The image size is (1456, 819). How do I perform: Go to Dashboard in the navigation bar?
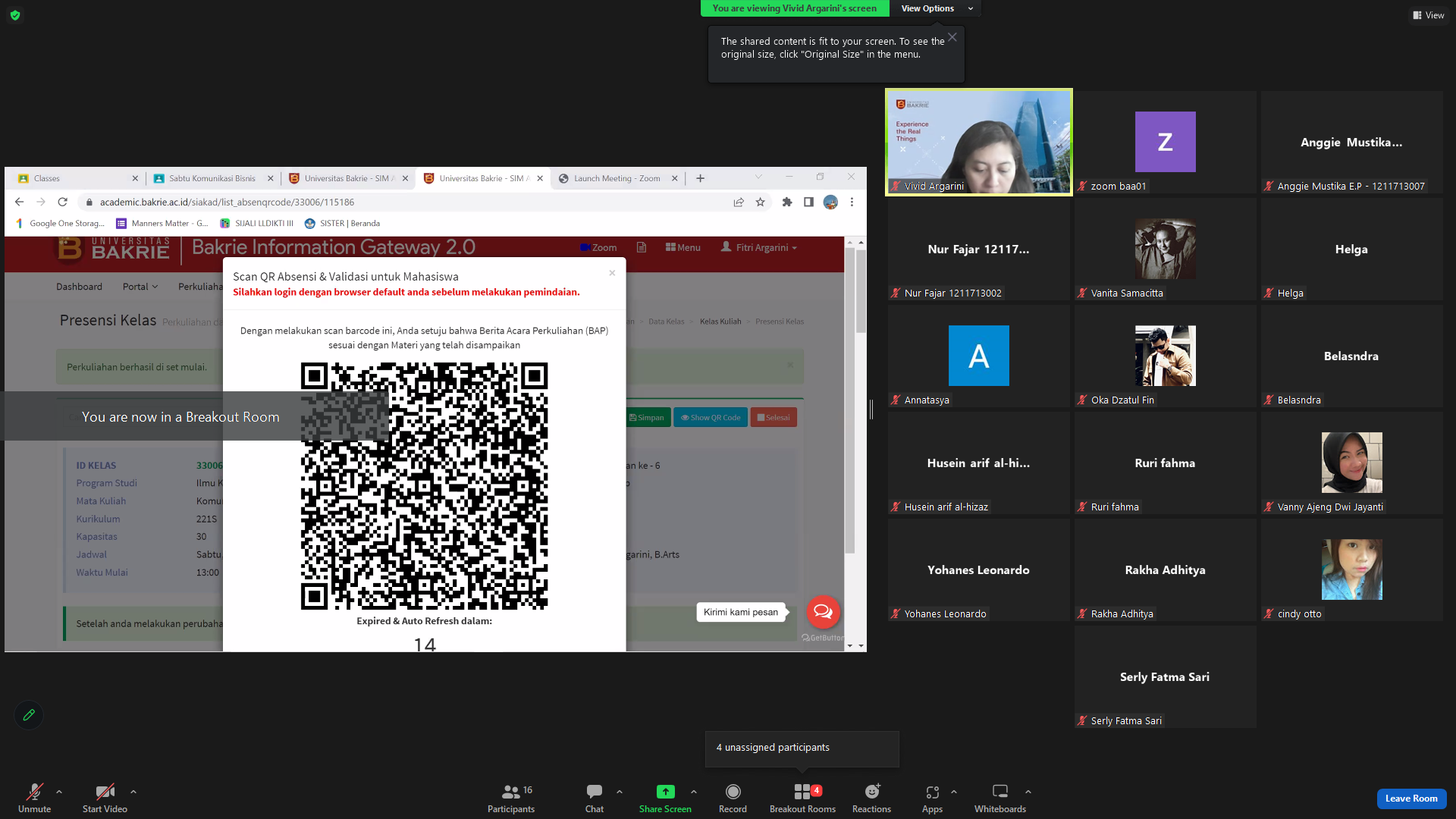pyautogui.click(x=79, y=287)
